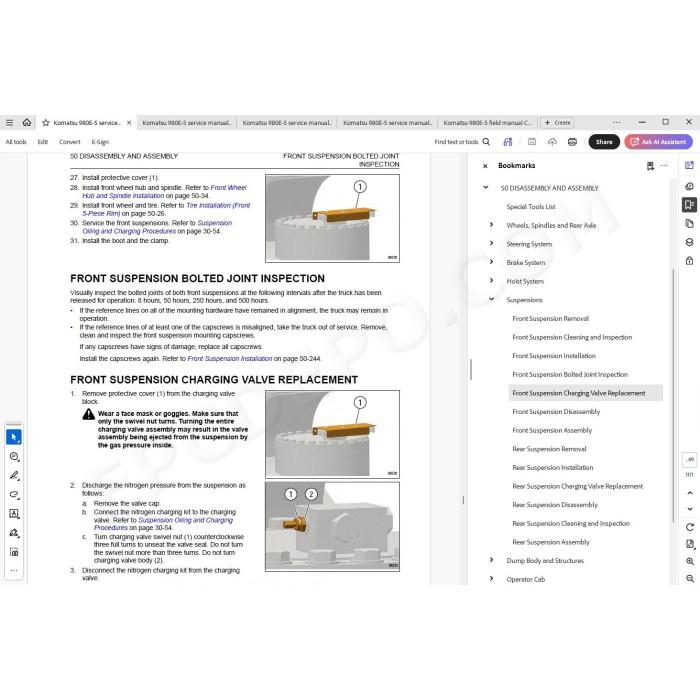Open the window more options ellipsis
The width and height of the screenshot is (700, 700).
click(617, 122)
